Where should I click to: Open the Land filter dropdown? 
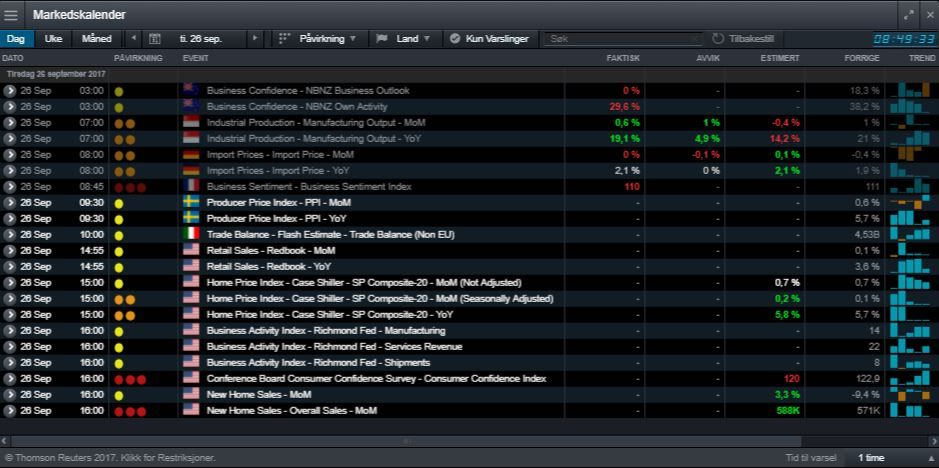(x=404, y=38)
